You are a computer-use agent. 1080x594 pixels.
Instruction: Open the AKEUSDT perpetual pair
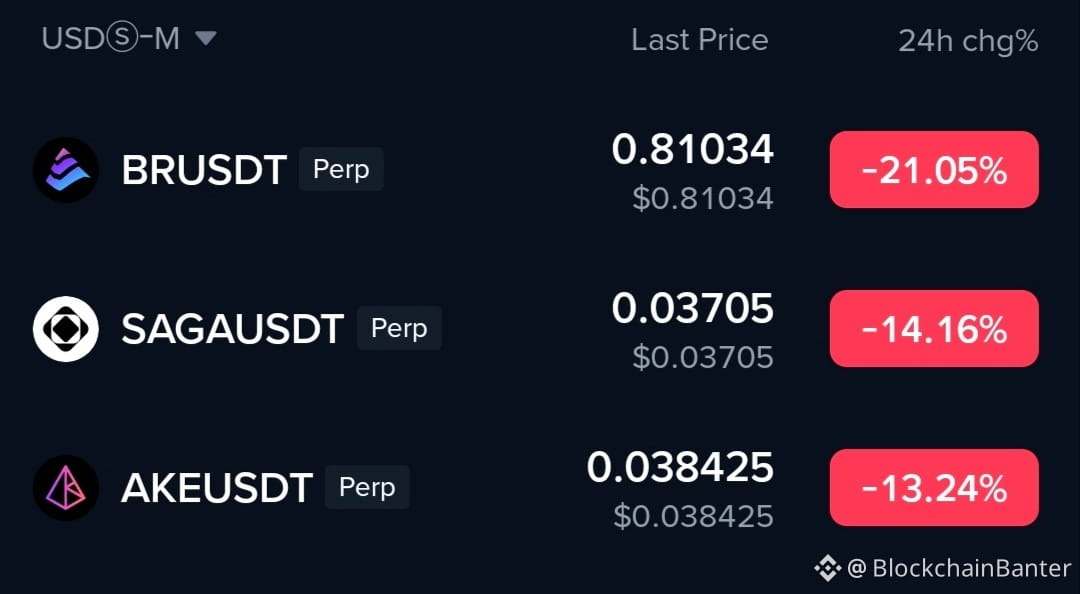pos(217,488)
